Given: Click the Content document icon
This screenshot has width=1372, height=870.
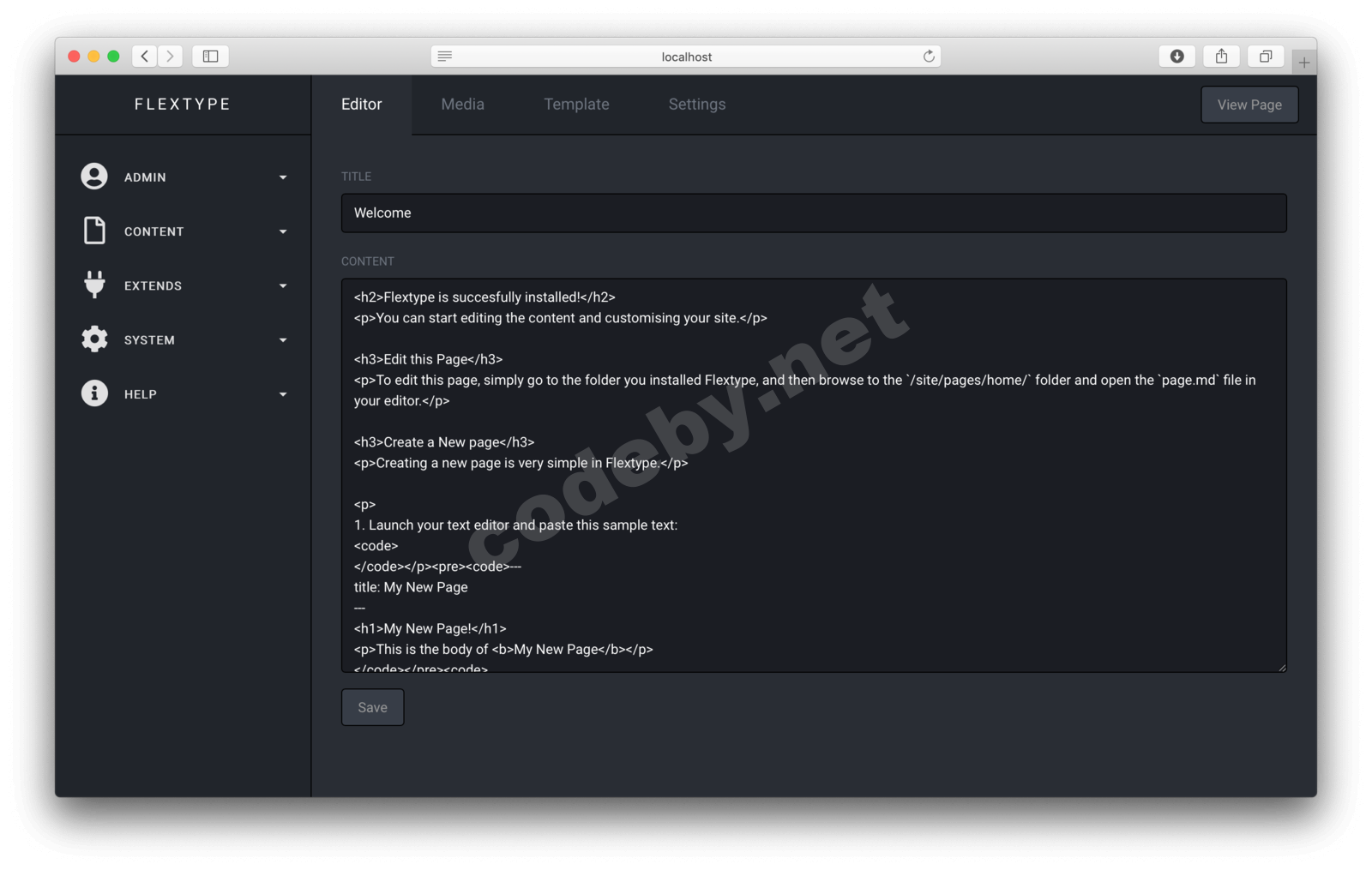Looking at the screenshot, I should (94, 231).
